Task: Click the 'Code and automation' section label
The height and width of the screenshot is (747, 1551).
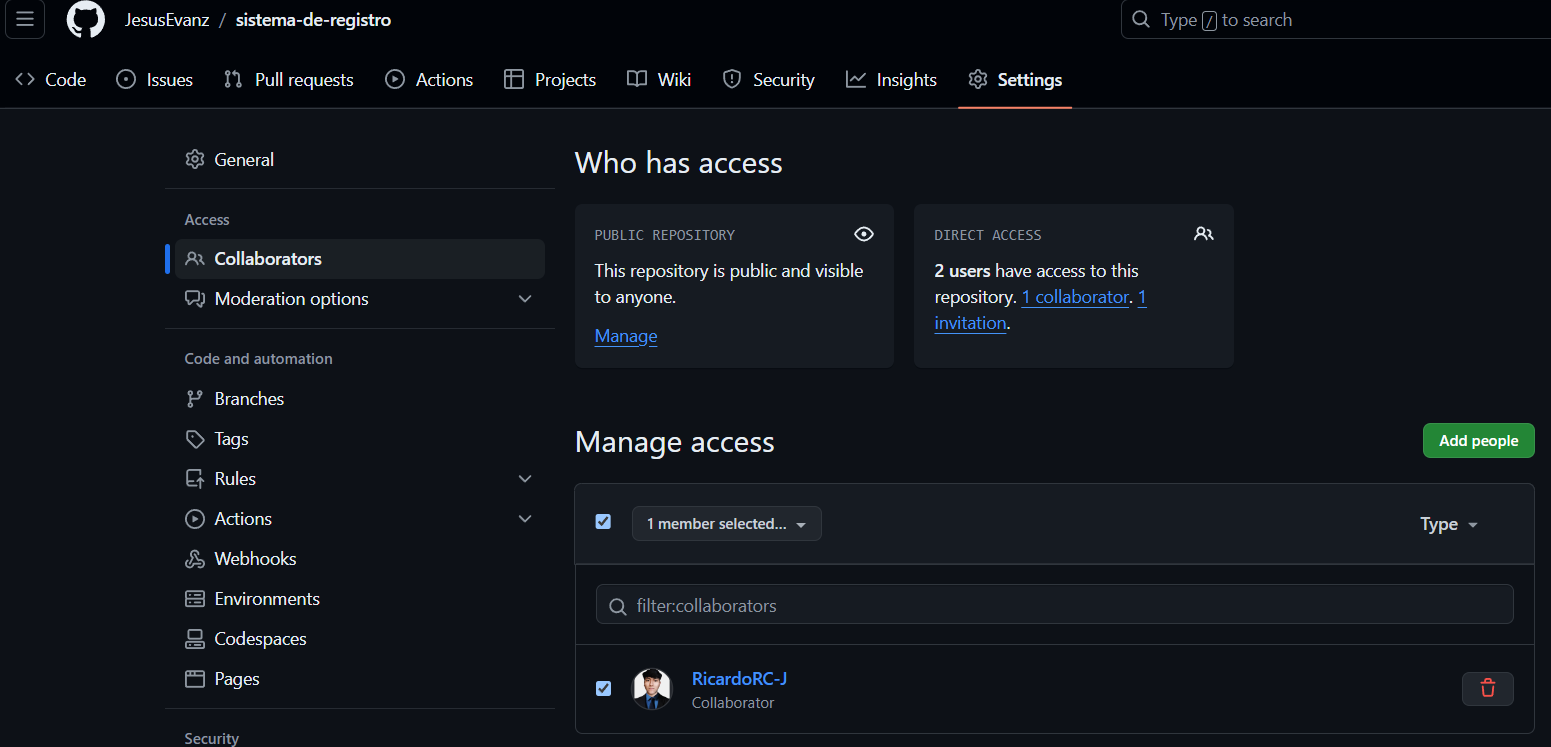Action: 259,359
